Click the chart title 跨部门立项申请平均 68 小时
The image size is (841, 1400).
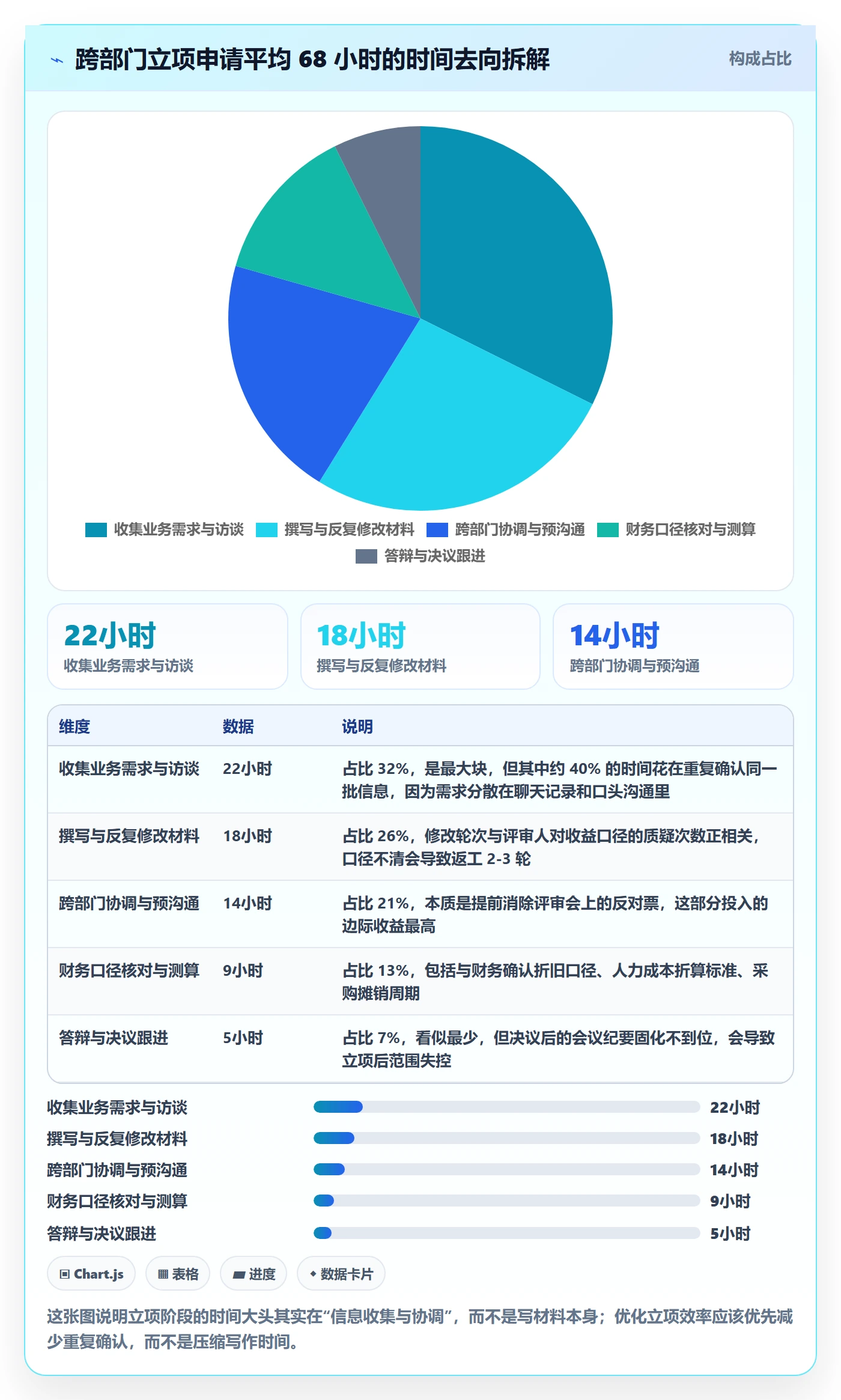[x=312, y=59]
